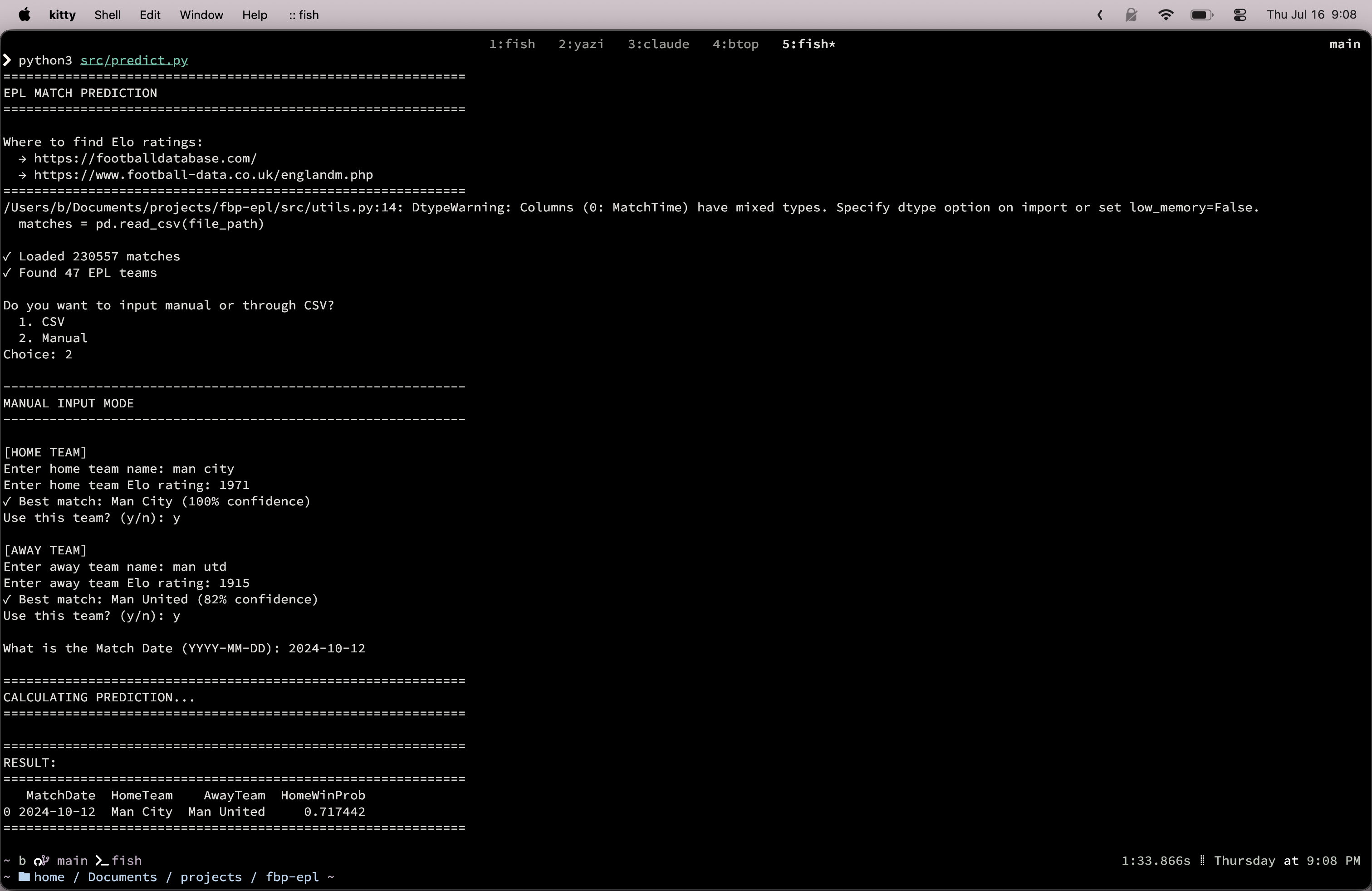Open Control Center from menu bar
This screenshot has width=1372, height=891.
point(1240,15)
